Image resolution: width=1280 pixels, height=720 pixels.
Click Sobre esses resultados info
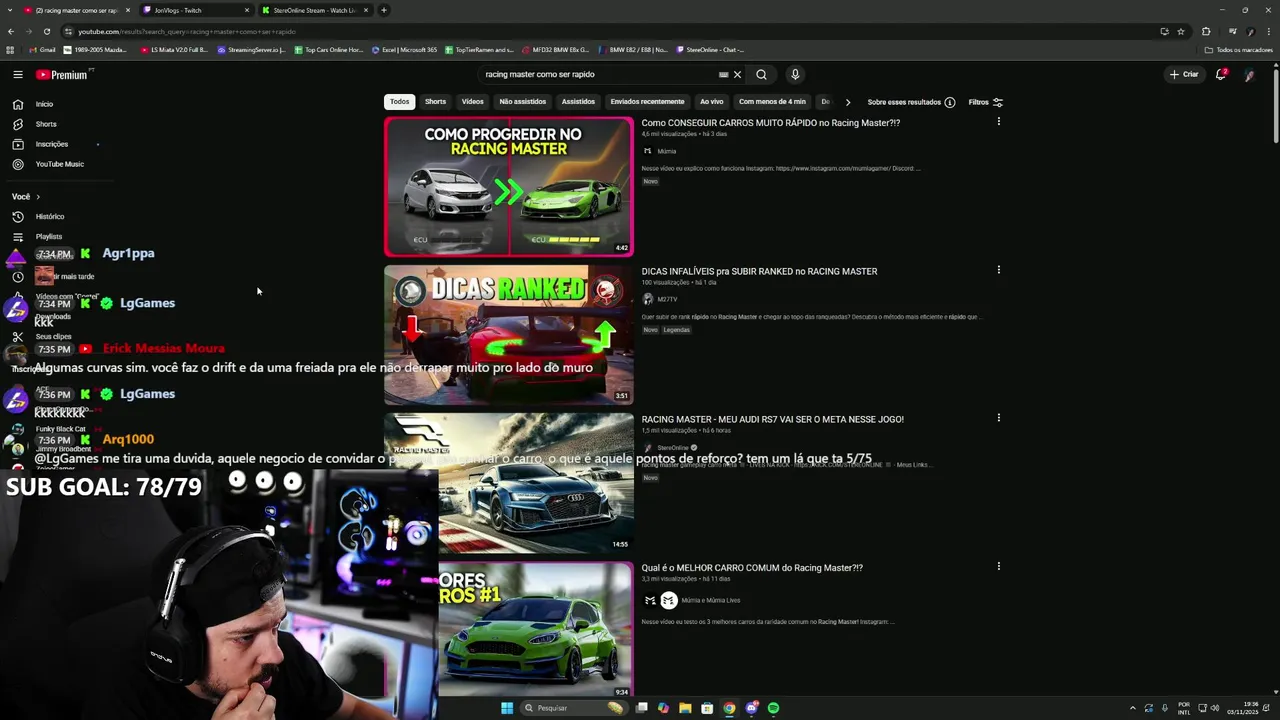pyautogui.click(x=911, y=102)
